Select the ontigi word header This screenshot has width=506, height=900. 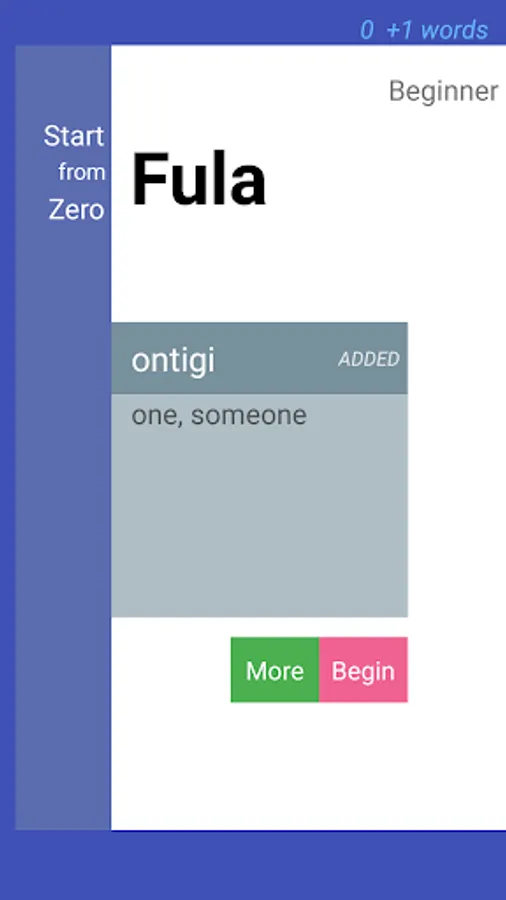click(x=259, y=358)
